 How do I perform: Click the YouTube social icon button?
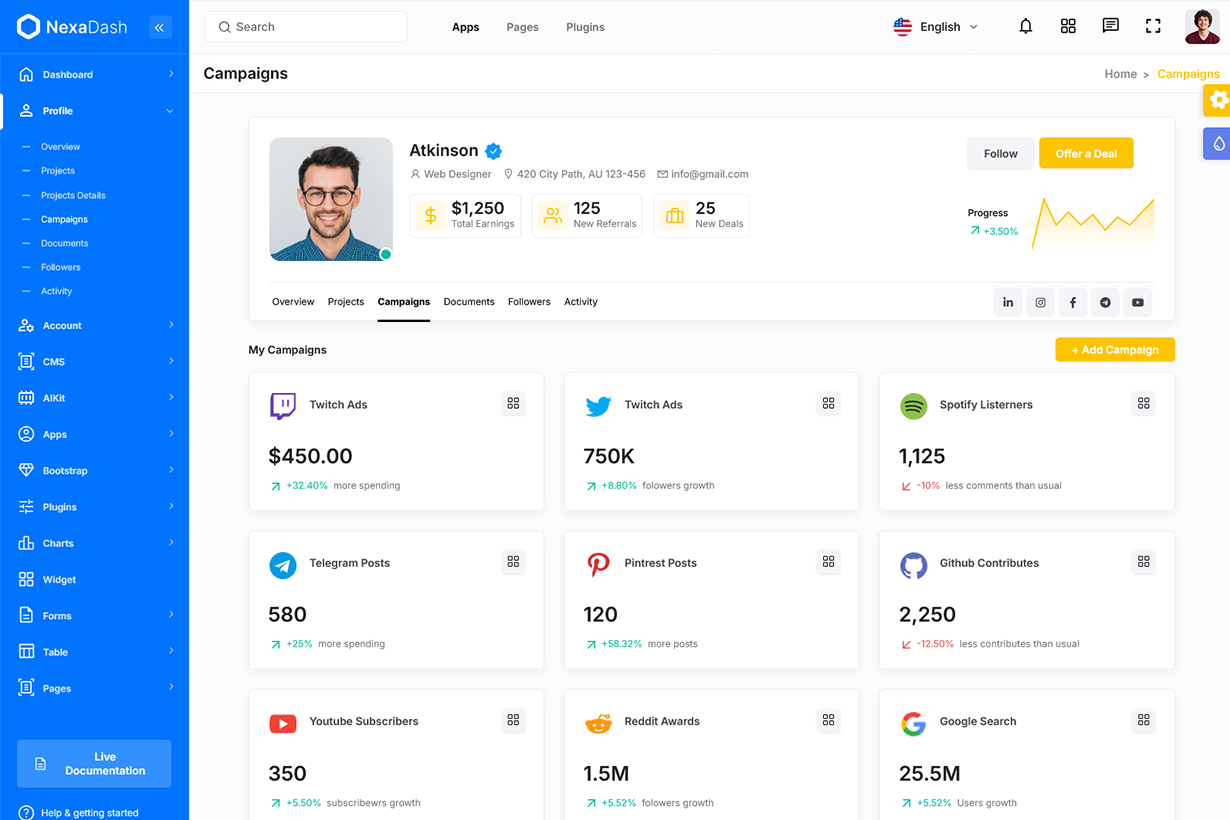coord(1137,302)
